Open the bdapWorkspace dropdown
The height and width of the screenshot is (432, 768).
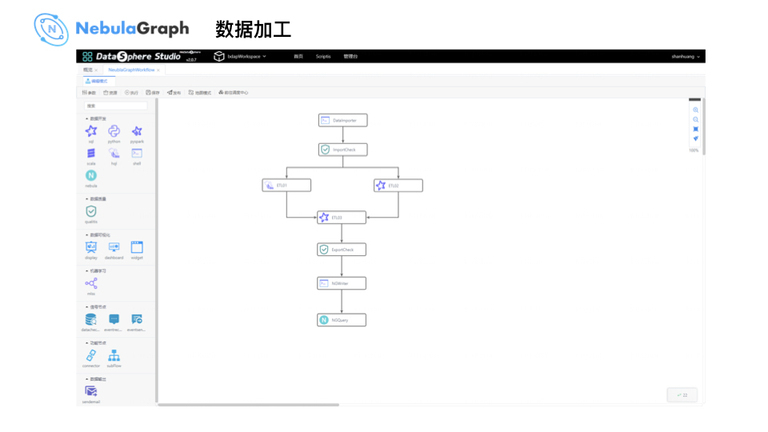pos(247,56)
